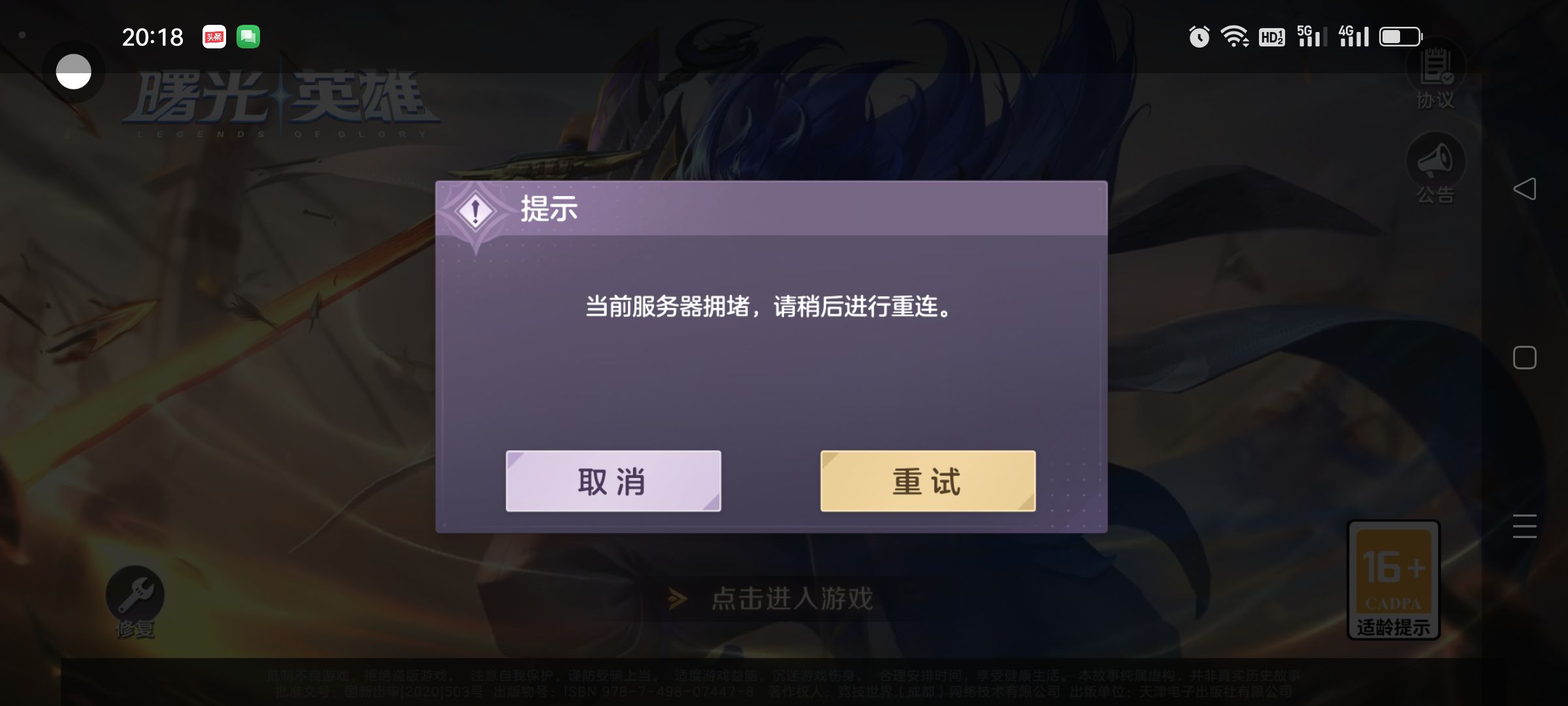Screen dimensions: 1568x706
Task: Tap the Android recents menu lines button
Action: point(1524,526)
